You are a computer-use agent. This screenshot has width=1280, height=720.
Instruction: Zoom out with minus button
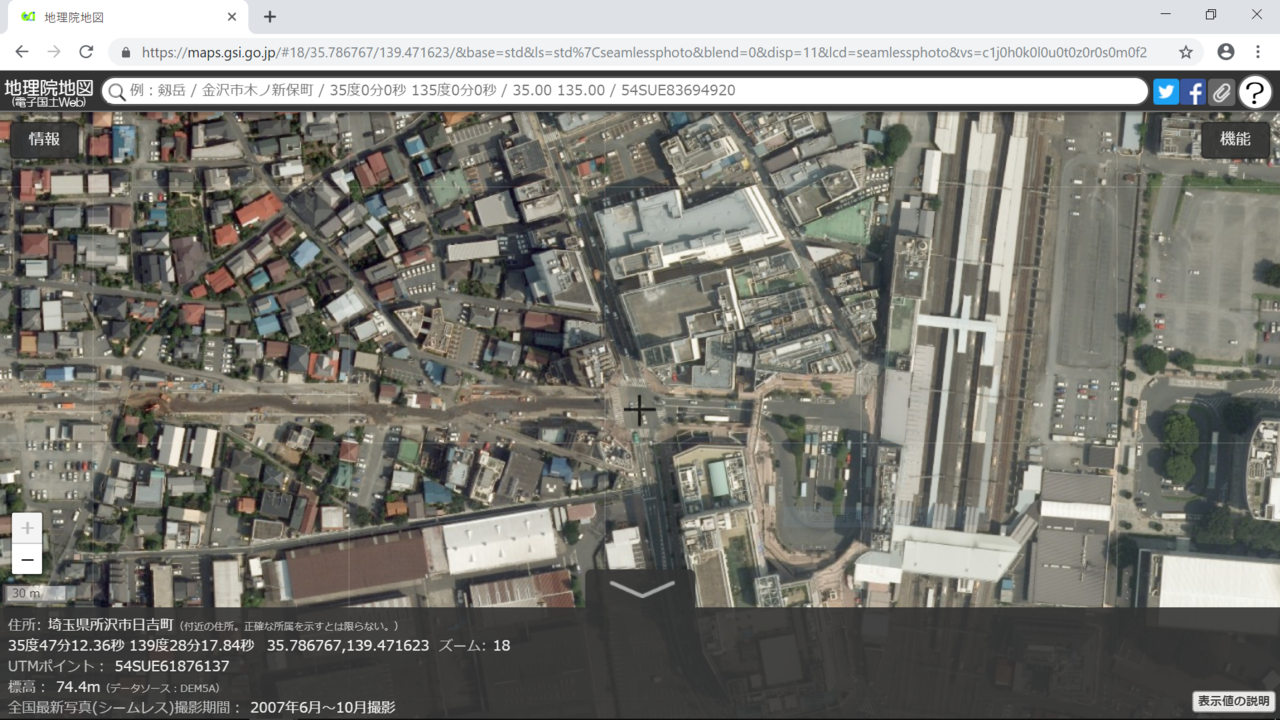point(27,559)
